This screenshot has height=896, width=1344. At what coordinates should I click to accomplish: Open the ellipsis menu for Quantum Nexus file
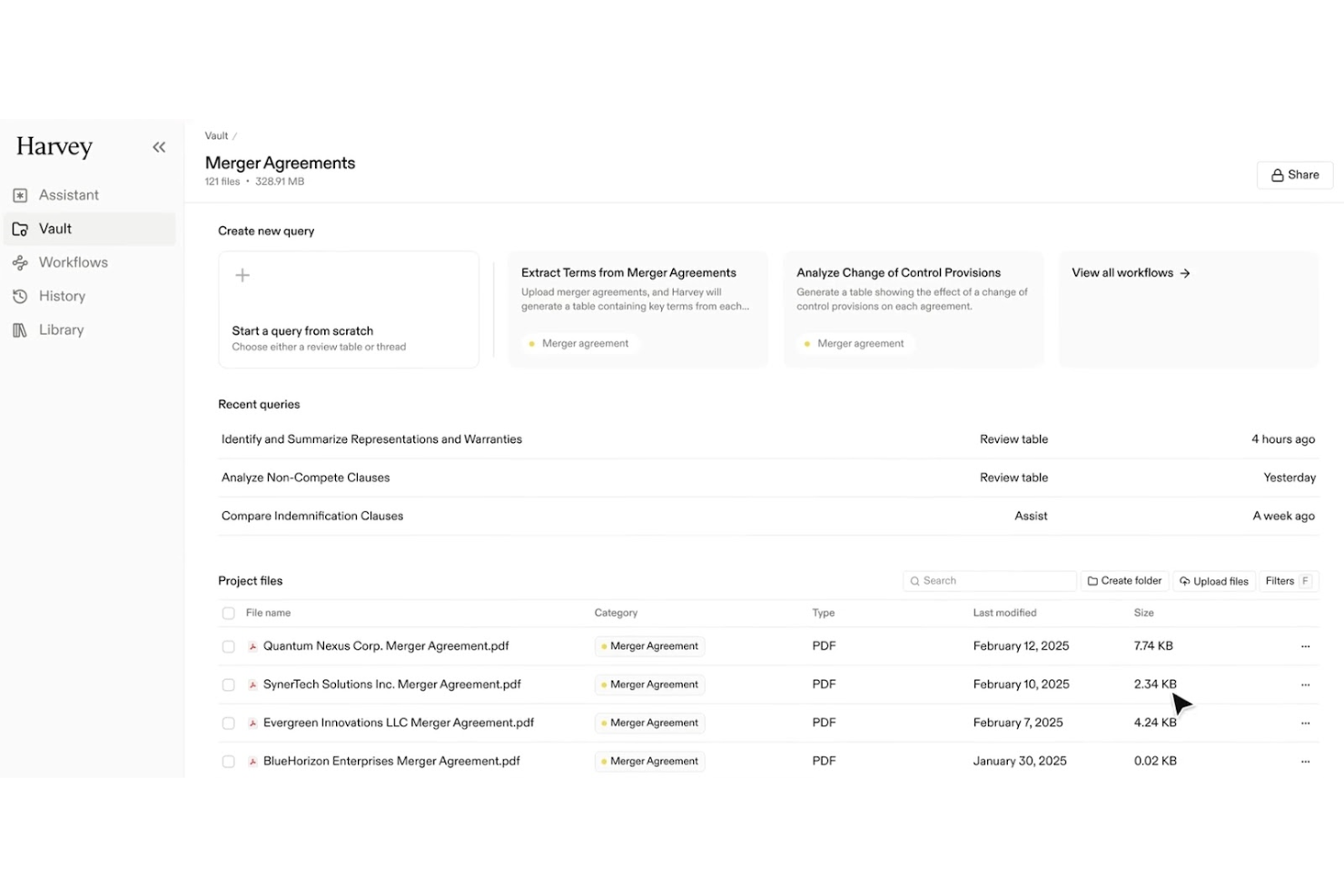click(1305, 646)
